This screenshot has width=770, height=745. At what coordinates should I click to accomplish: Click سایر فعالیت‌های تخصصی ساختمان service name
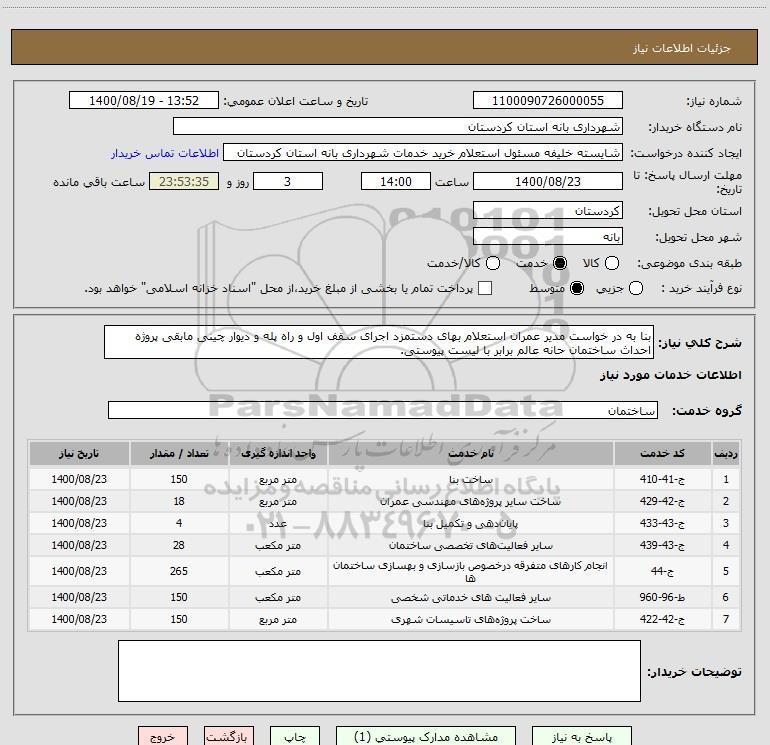470,546
